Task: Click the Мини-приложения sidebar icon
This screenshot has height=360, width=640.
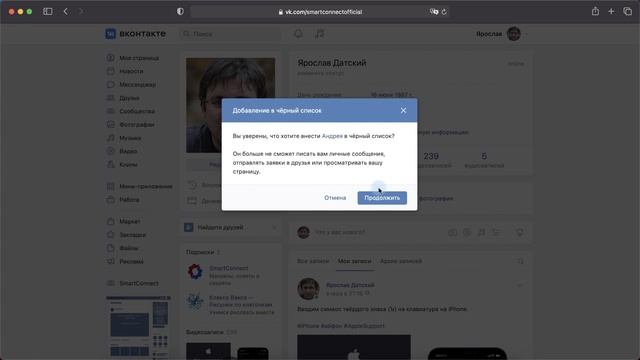Action: [x=111, y=187]
